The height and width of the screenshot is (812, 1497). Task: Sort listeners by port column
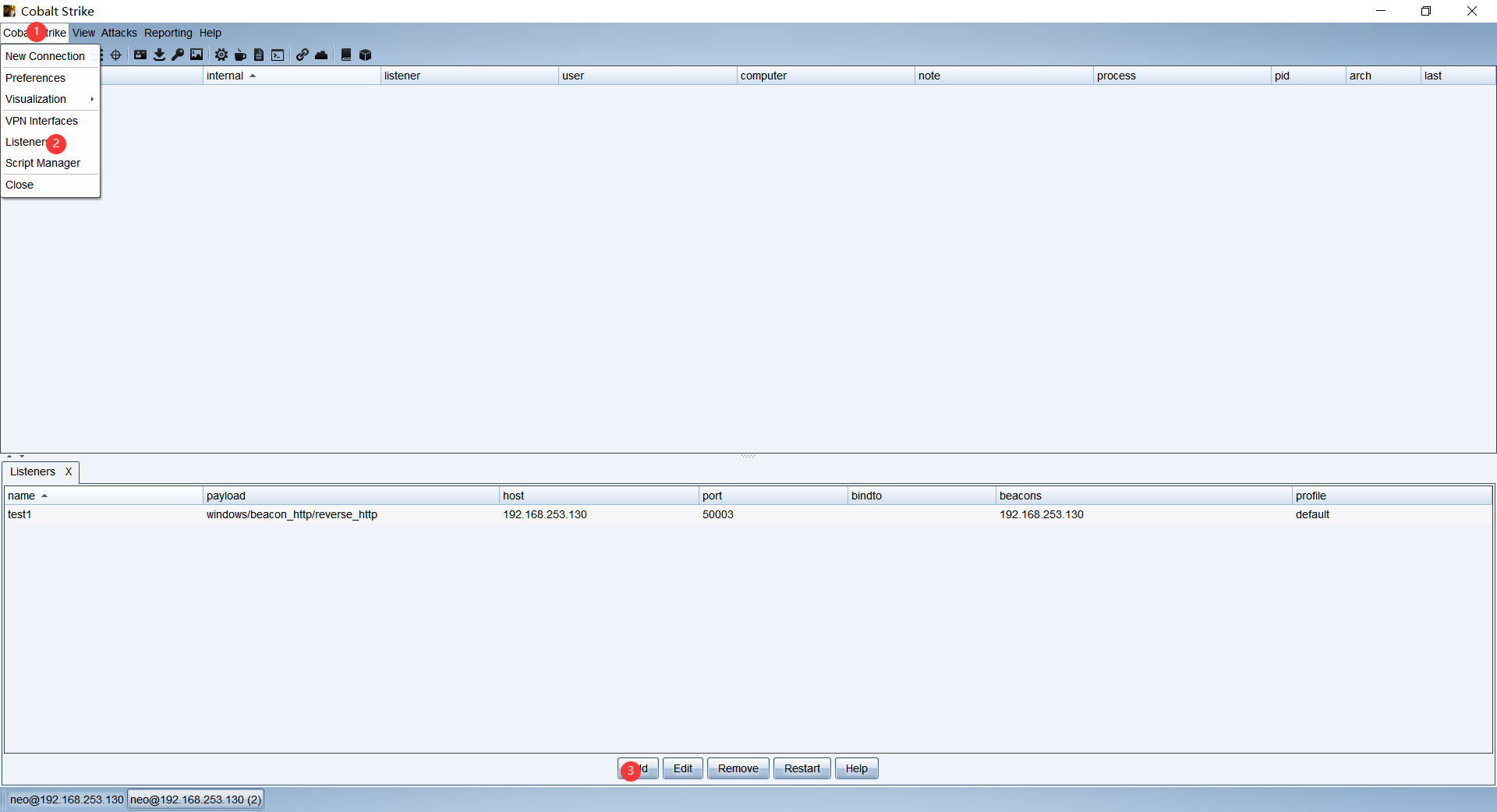pos(773,496)
